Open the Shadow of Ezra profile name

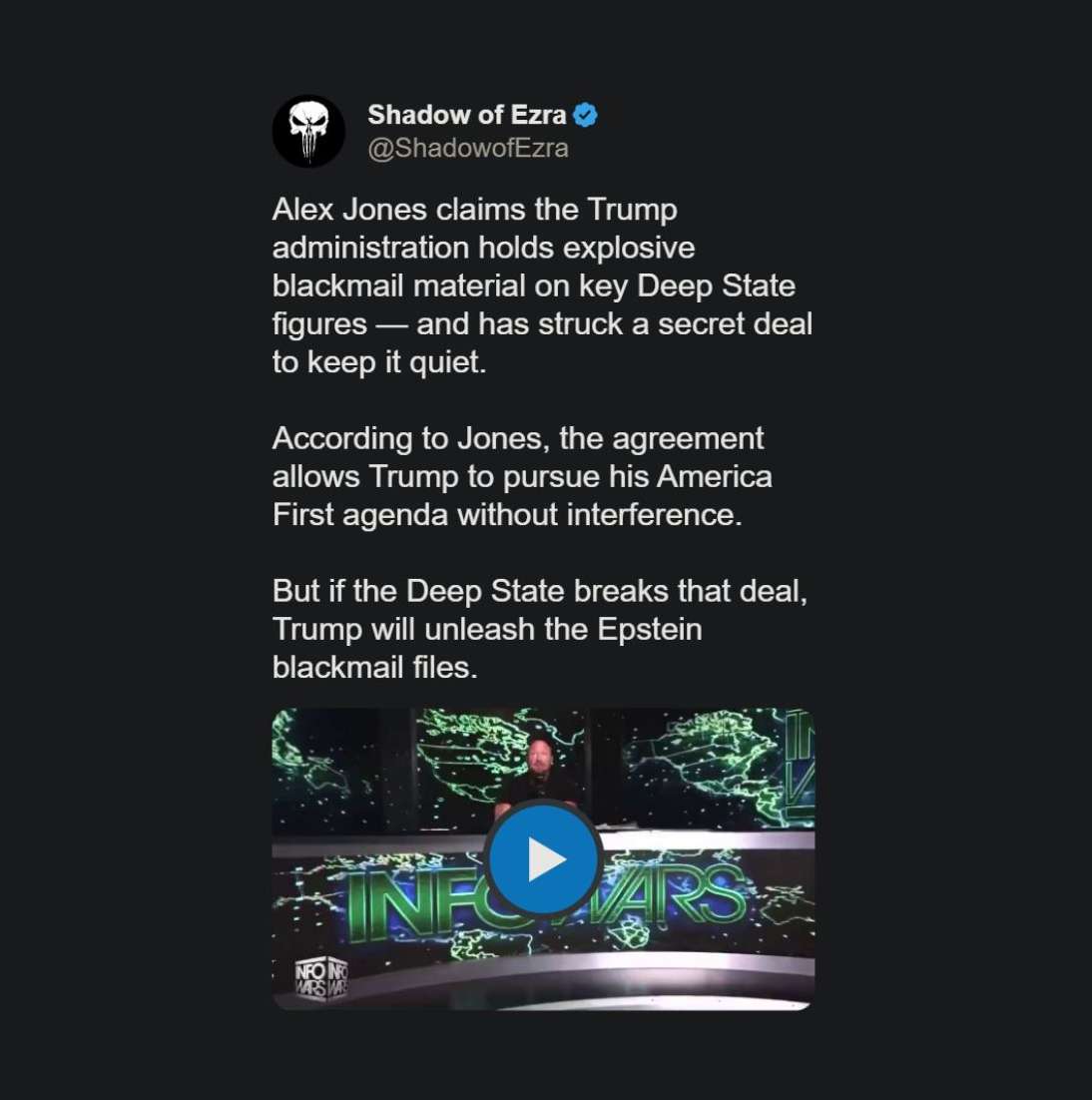466,115
